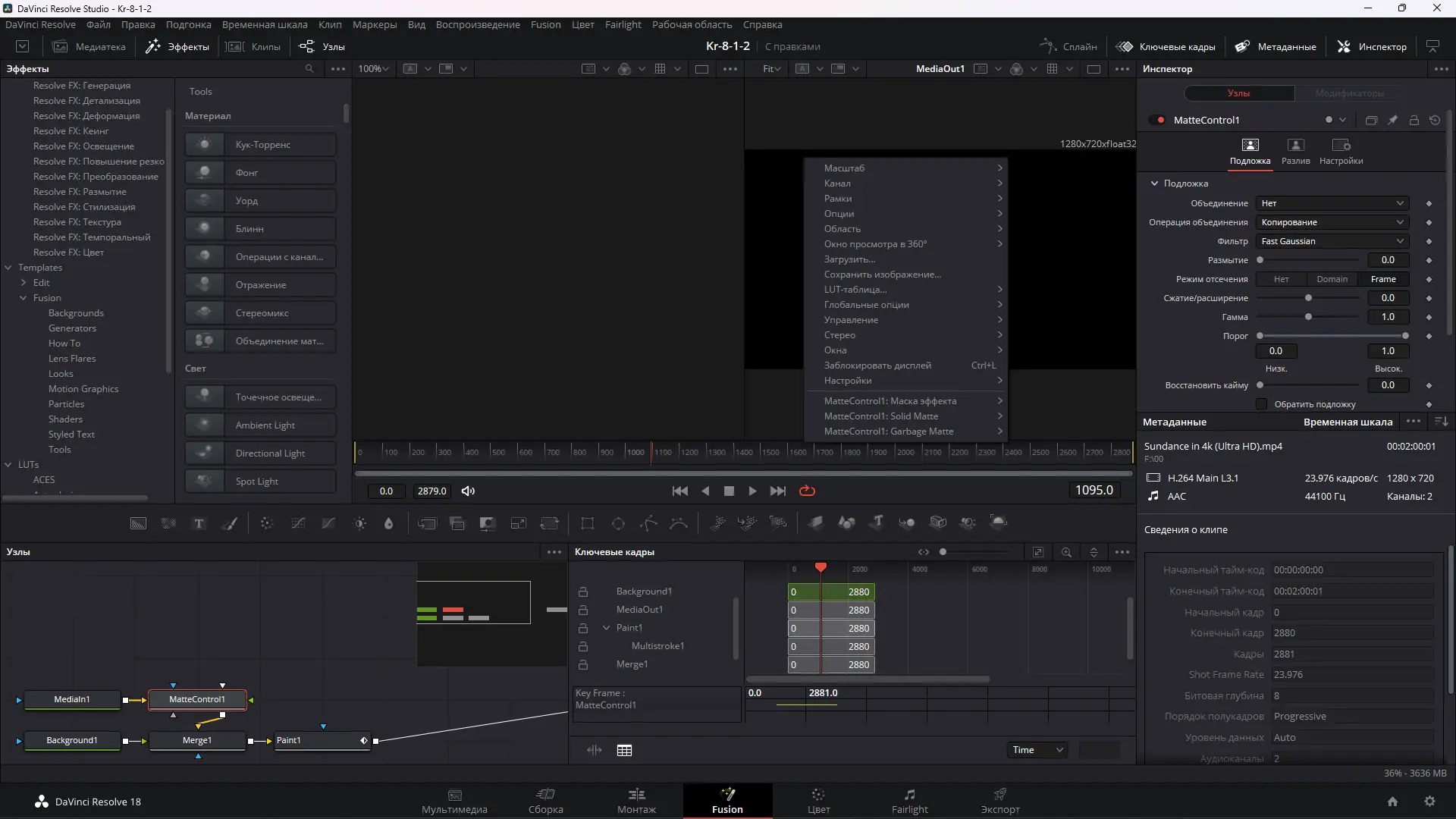Lock the Background1 keyframe track
1456x819 pixels.
[583, 591]
